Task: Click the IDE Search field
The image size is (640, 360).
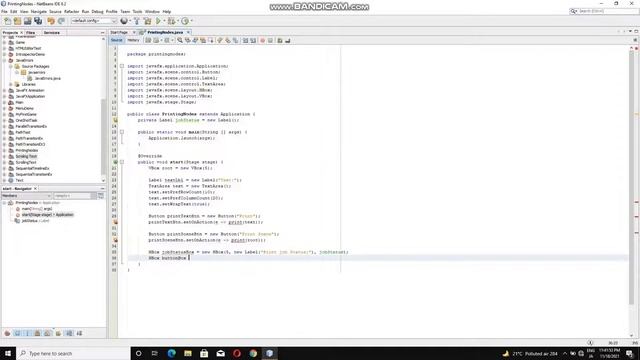Action: (x=604, y=11)
